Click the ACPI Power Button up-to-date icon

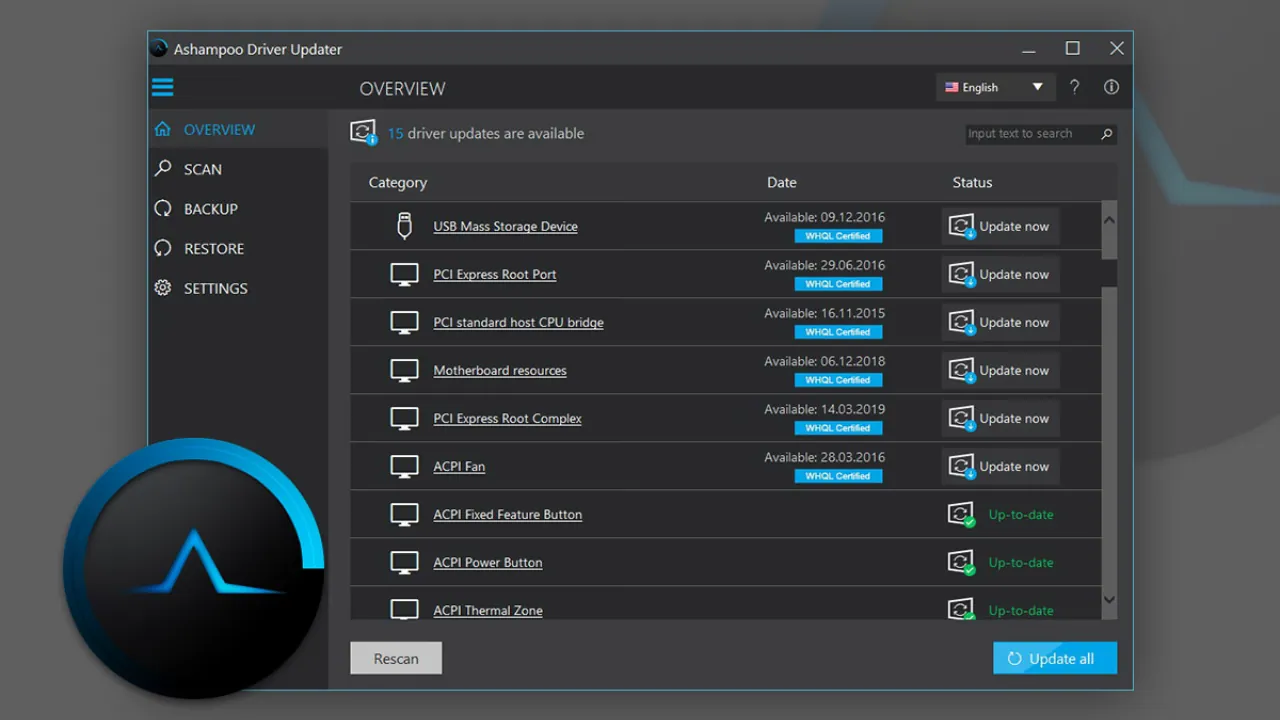coord(961,562)
